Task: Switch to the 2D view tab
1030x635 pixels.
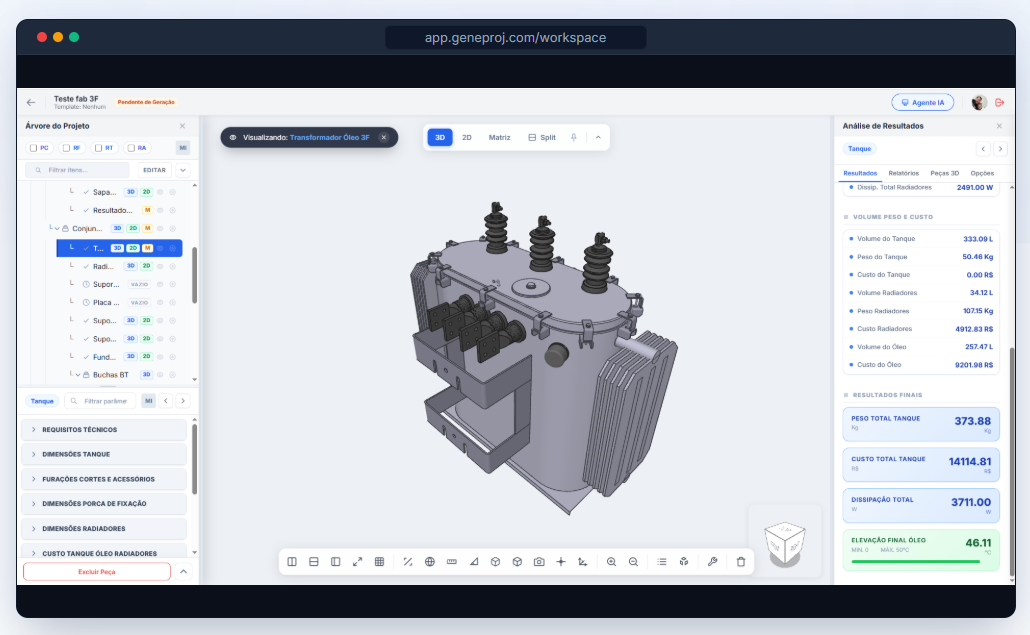Action: pyautogui.click(x=466, y=137)
